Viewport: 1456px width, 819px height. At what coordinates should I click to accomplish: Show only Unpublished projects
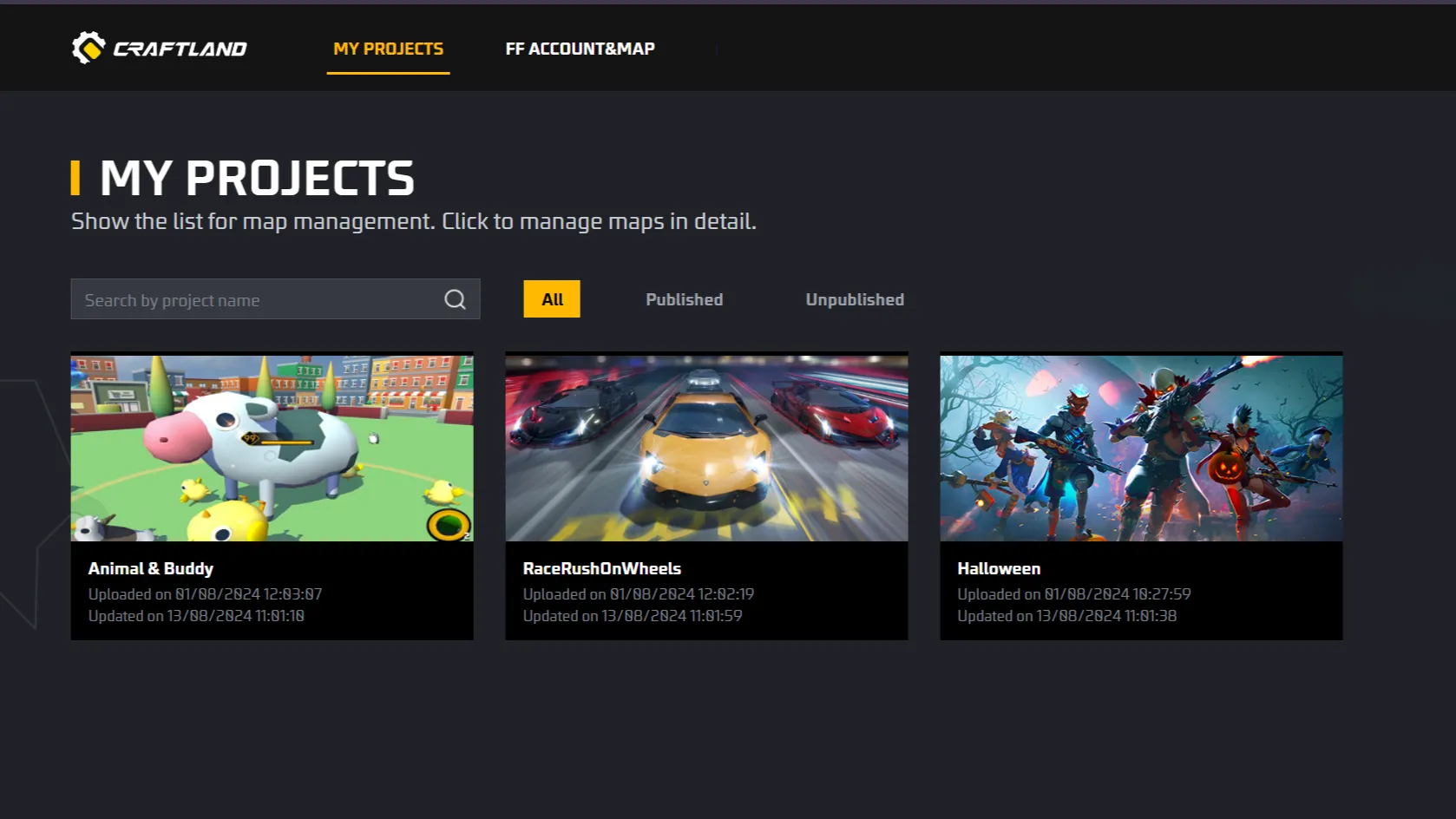point(855,299)
